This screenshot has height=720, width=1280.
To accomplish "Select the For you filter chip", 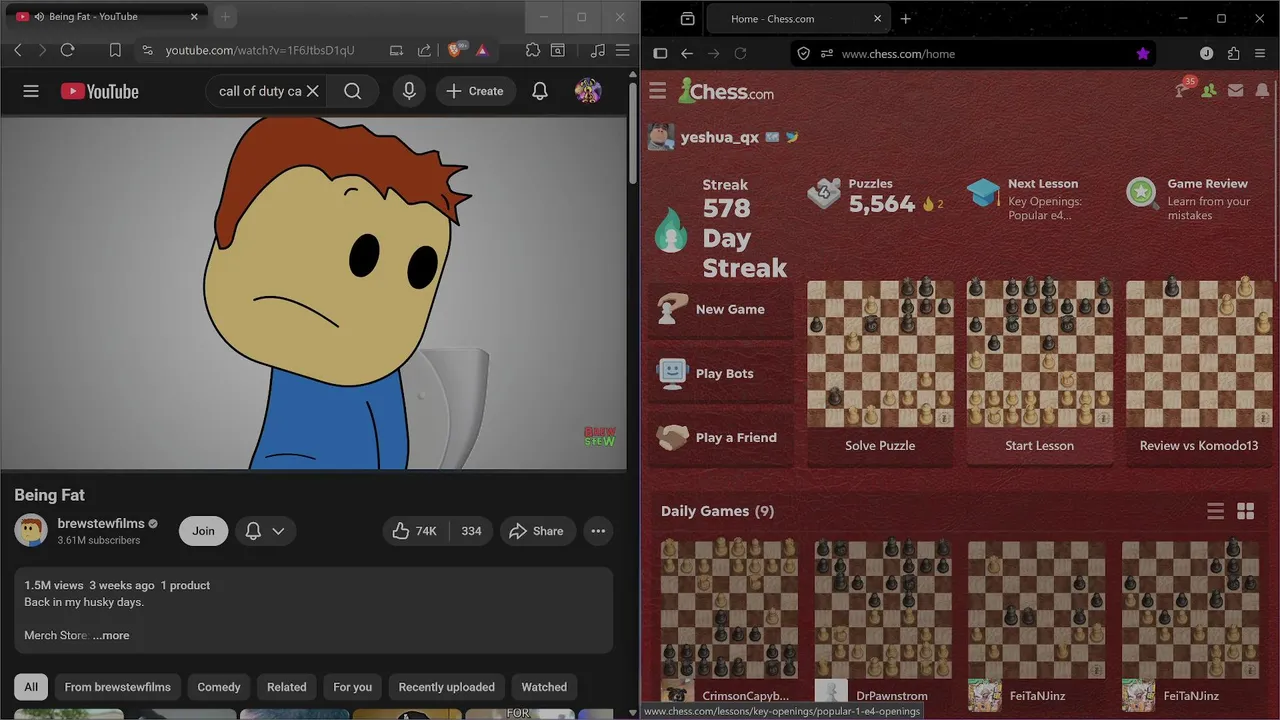I will (x=352, y=687).
